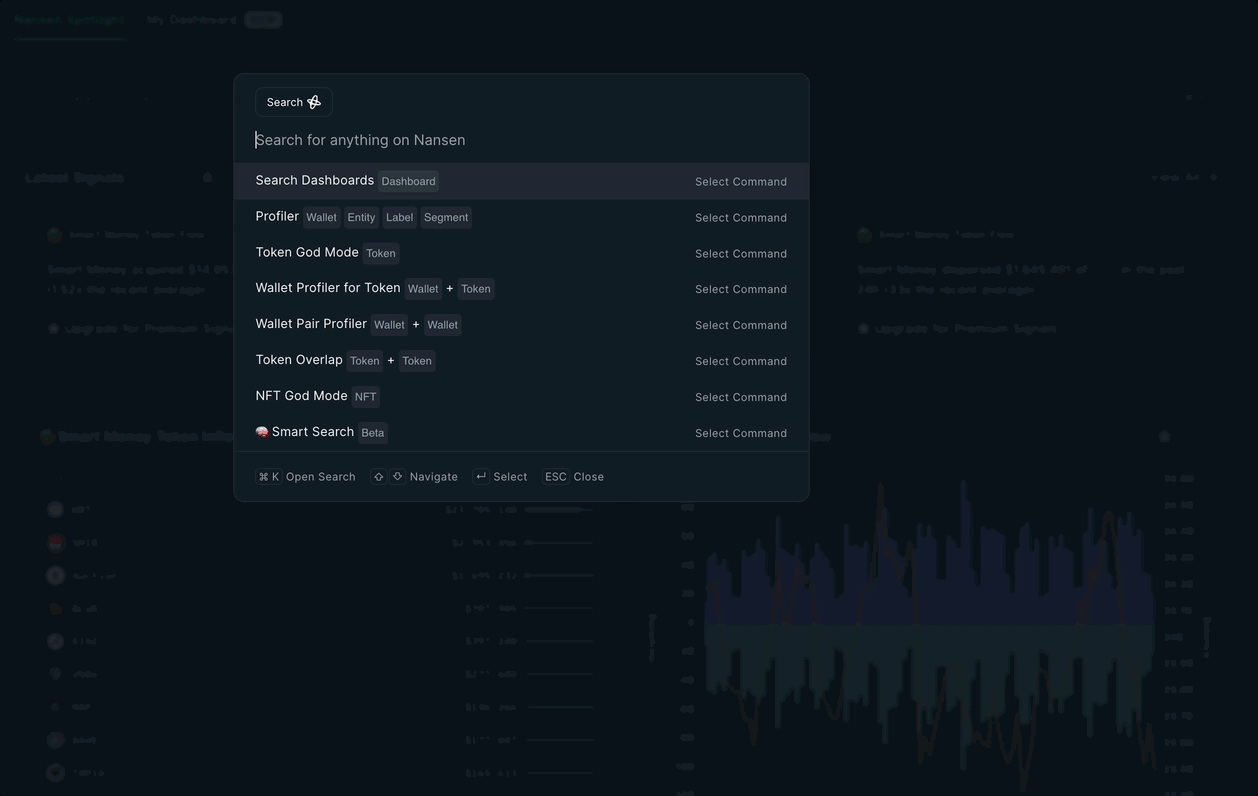Click the Token tag beside Token God Mode
The height and width of the screenshot is (796, 1258).
381,253
